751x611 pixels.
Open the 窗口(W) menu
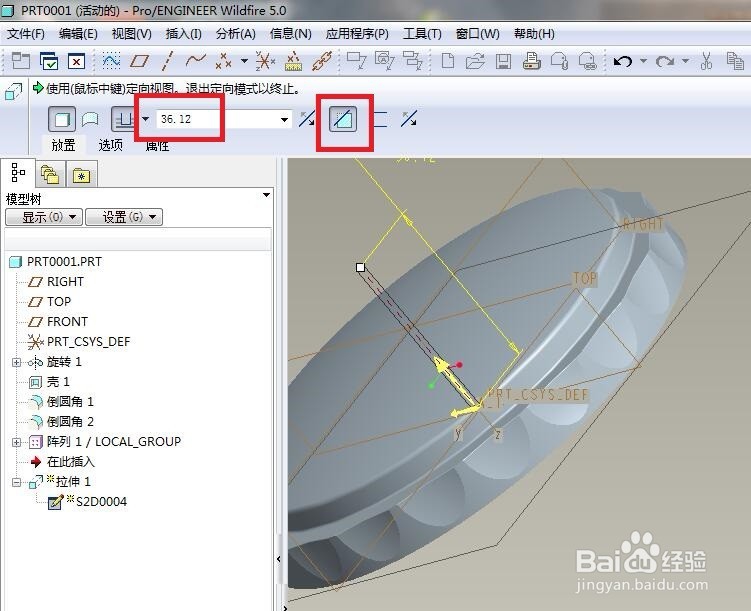478,34
